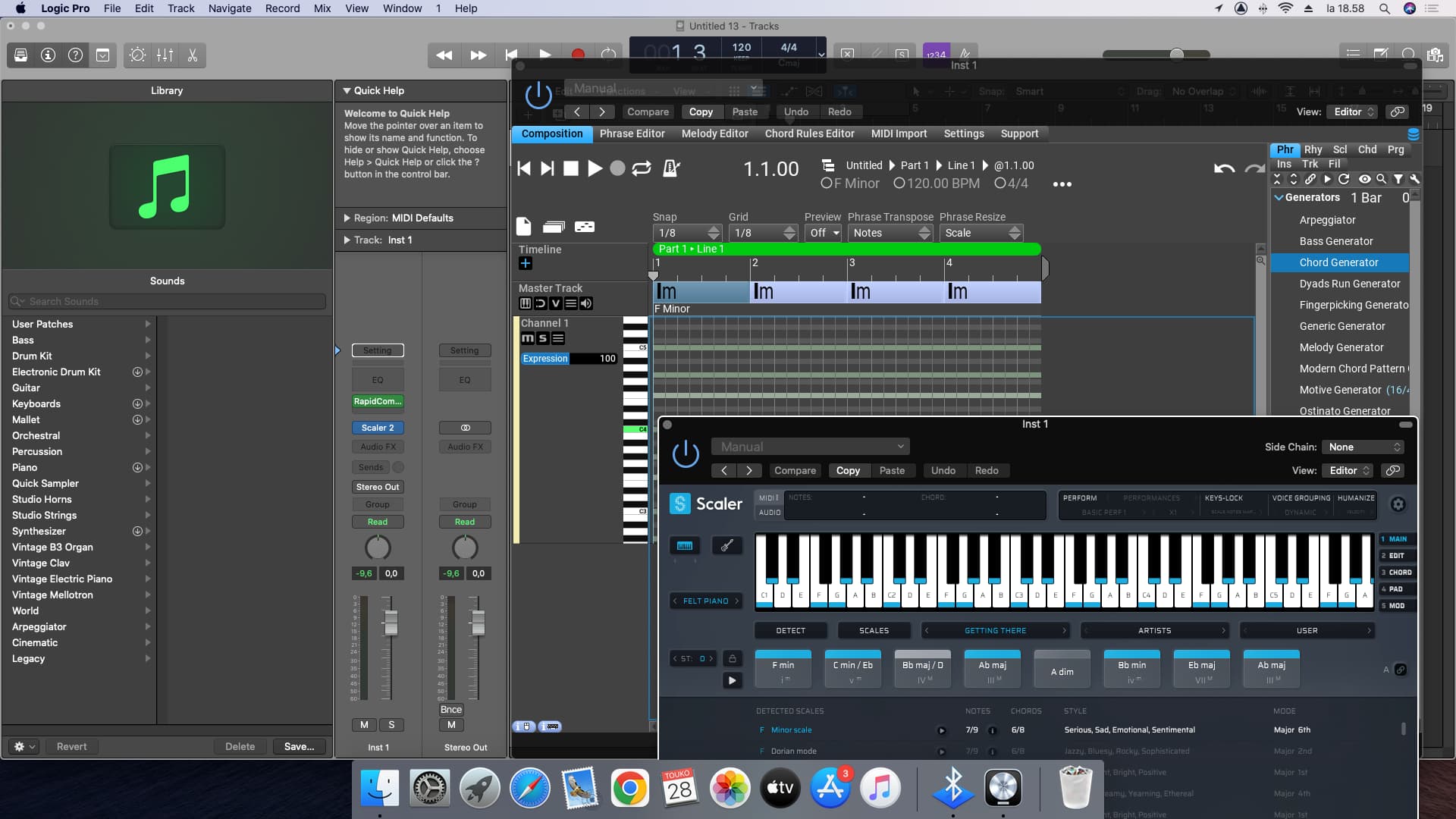Mute the Inst 1 channel strip

tap(364, 725)
